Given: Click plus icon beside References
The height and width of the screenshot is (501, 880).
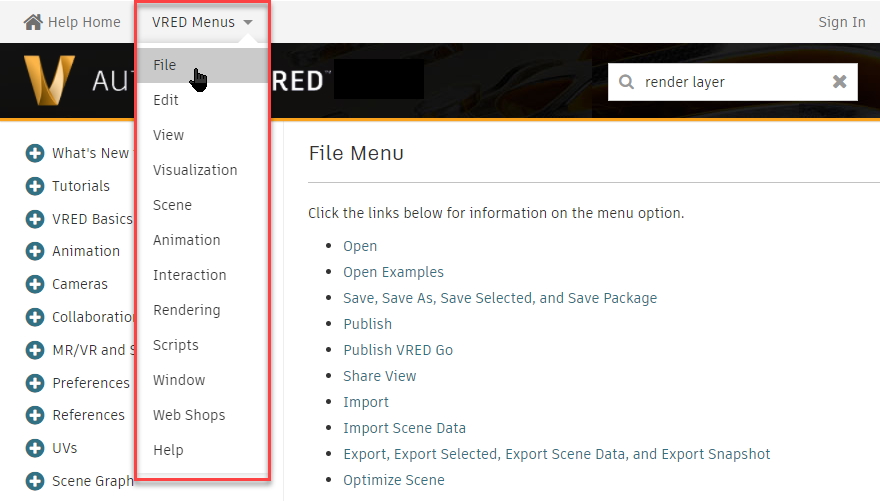Looking at the screenshot, I should tap(35, 415).
